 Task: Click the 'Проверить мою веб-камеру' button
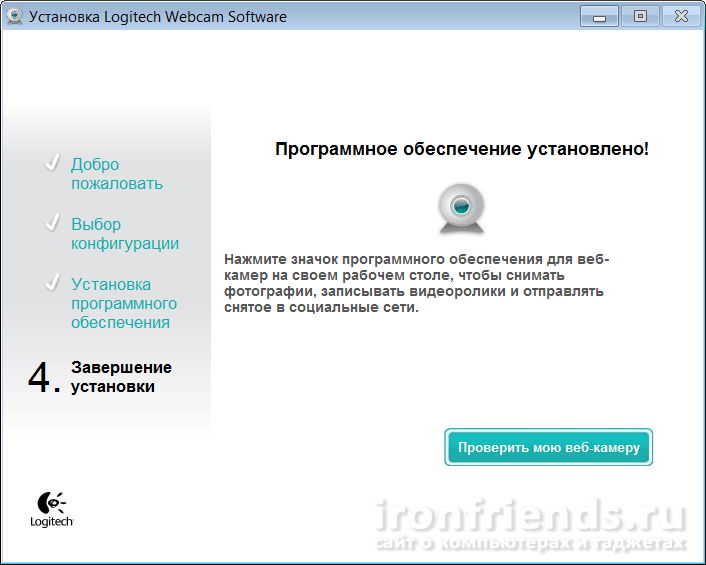(x=548, y=447)
